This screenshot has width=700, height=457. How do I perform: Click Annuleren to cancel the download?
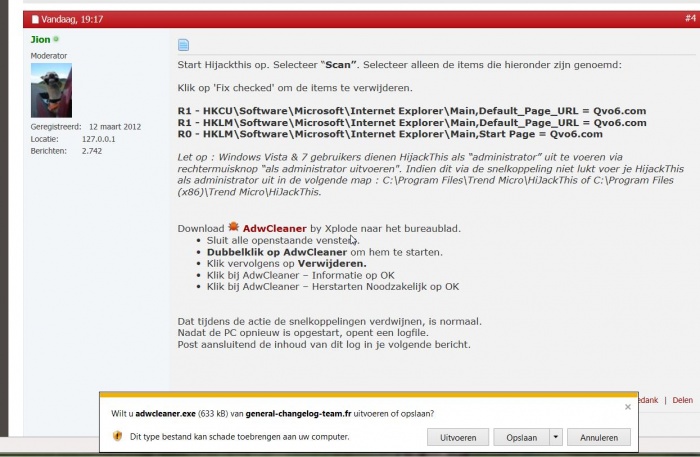pyautogui.click(x=599, y=437)
